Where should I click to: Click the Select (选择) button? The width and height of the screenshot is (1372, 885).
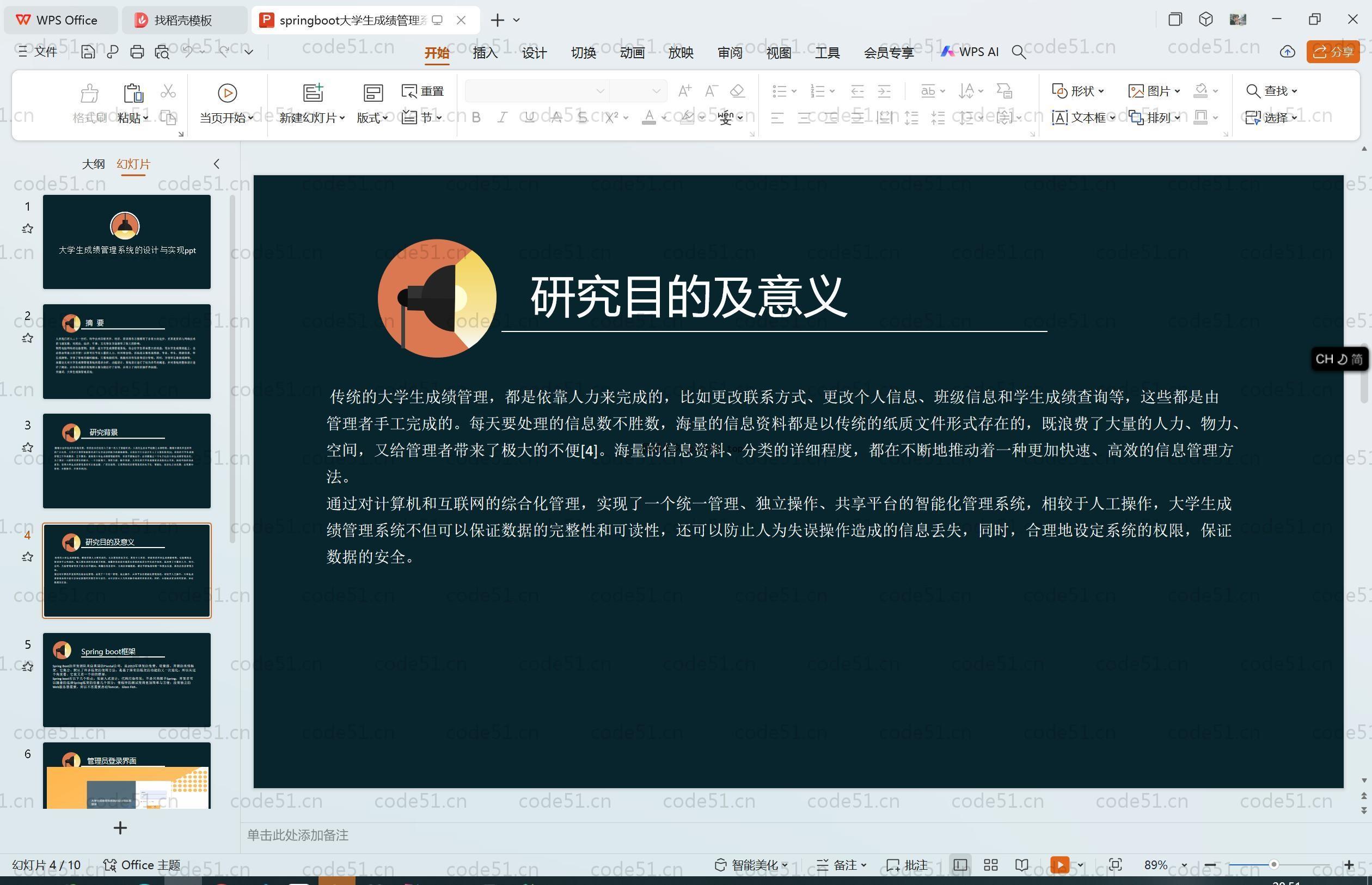[1271, 118]
